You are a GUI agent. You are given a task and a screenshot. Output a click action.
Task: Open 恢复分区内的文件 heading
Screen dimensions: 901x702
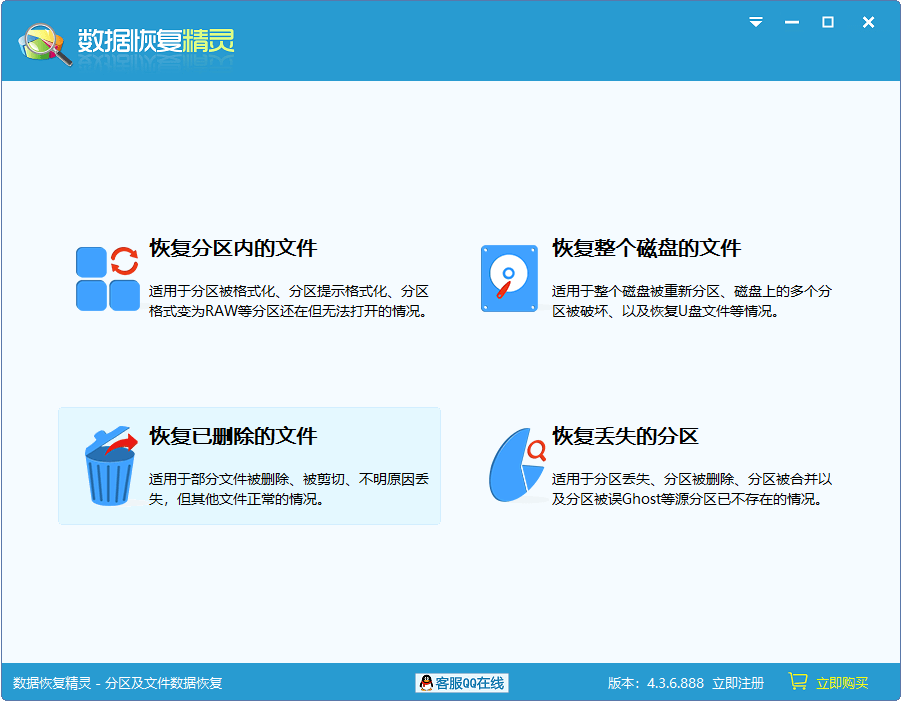pyautogui.click(x=233, y=248)
